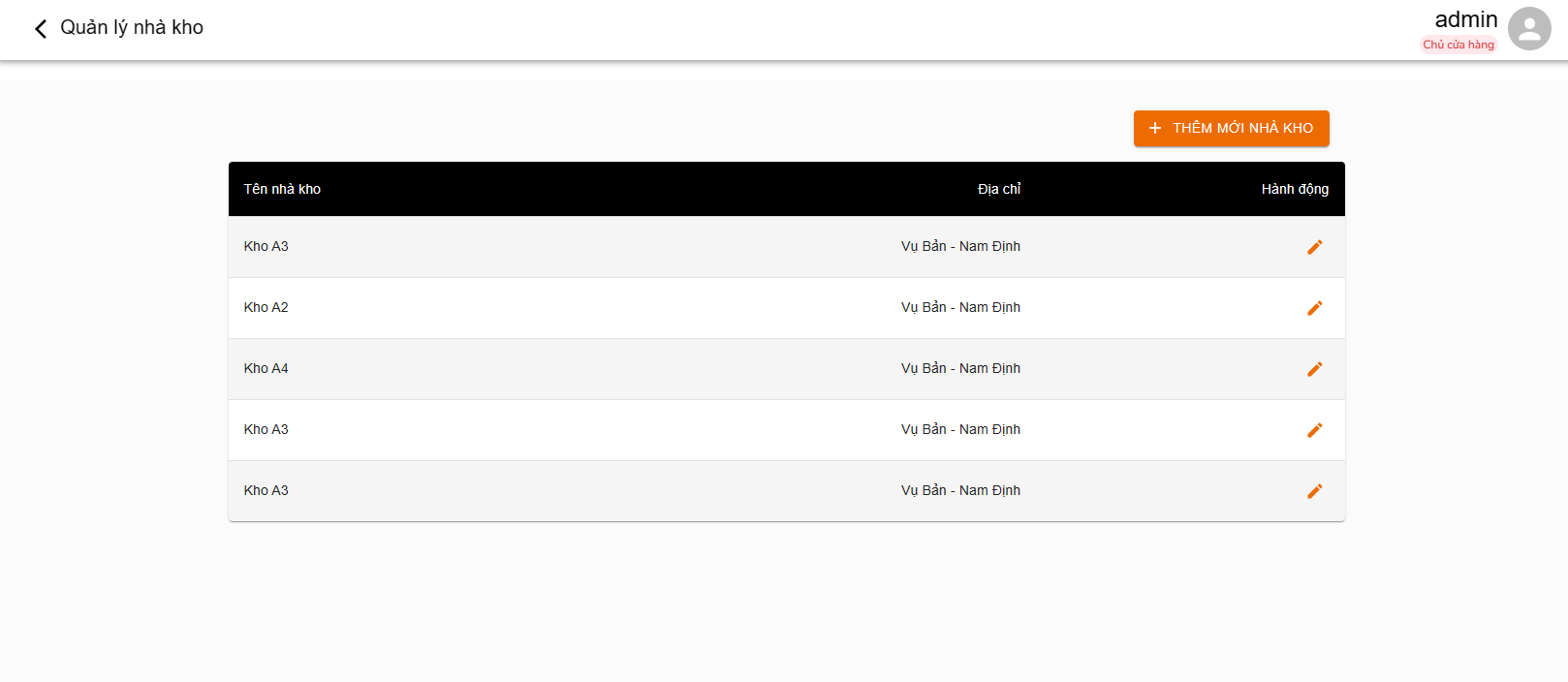Click the Hành động column header
Image resolution: width=1568 pixels, height=682 pixels.
tap(1295, 189)
